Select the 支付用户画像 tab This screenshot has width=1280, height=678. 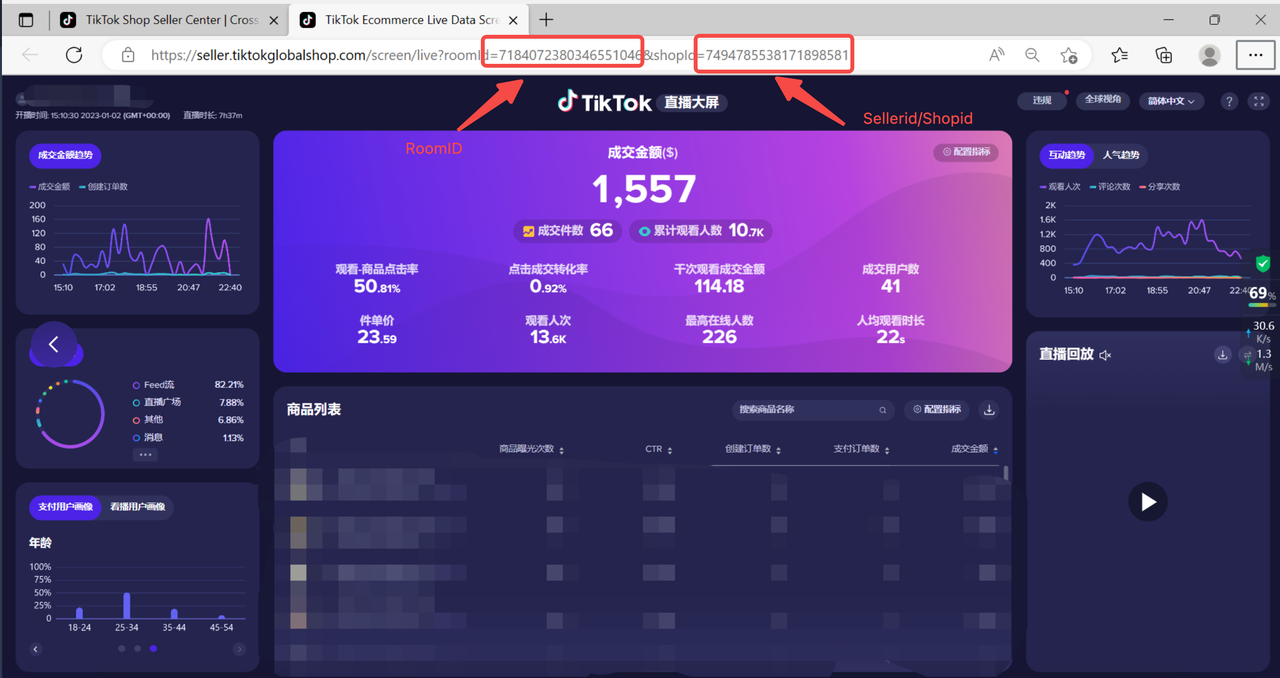(x=66, y=507)
